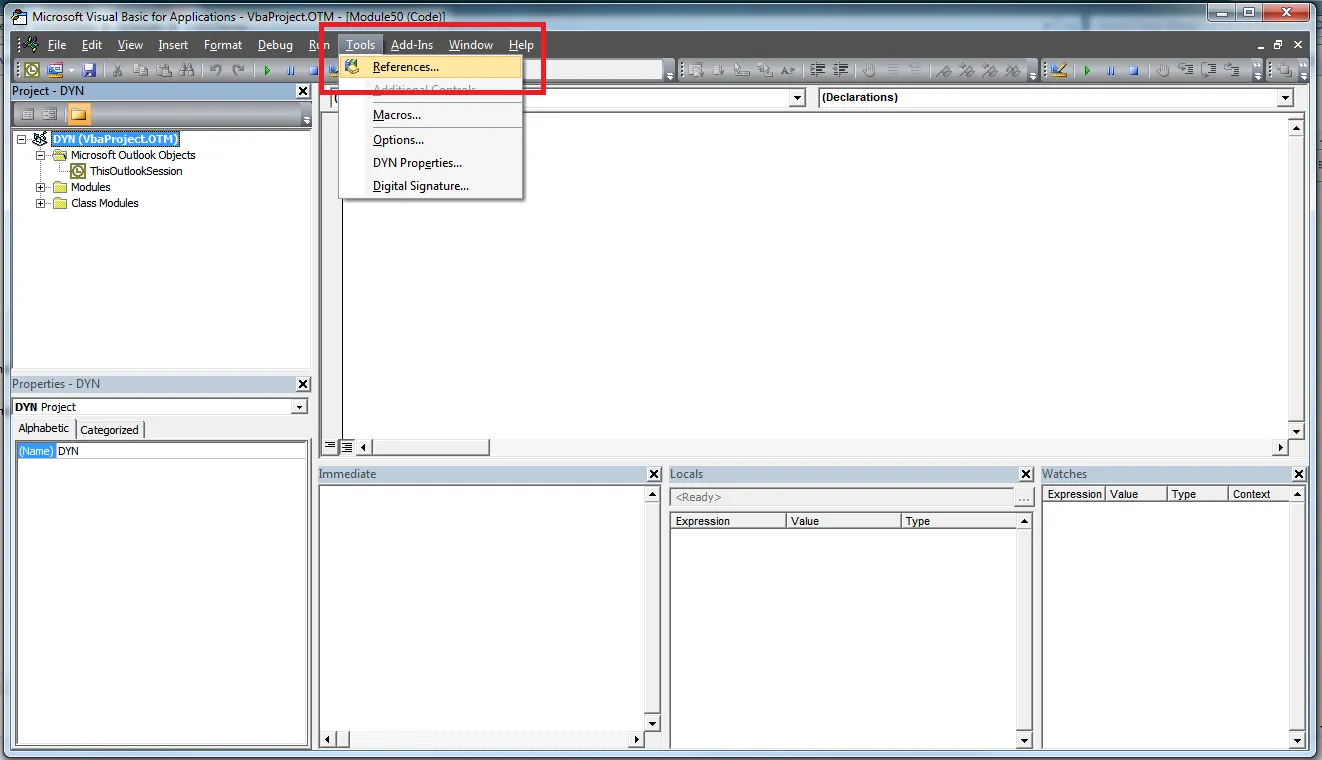This screenshot has height=760, width=1322.
Task: Open the File menu
Action: 57,45
